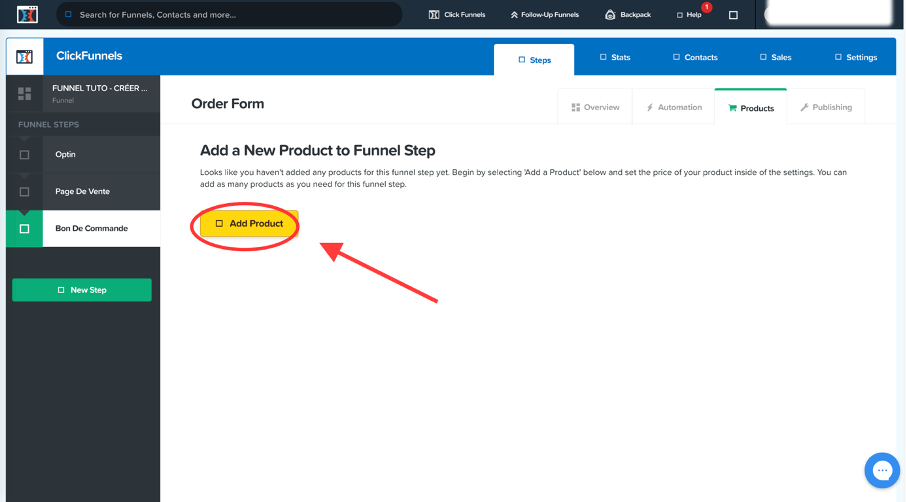Click the ClickFunnels logo in top bar
Image resolution: width=906 pixels, height=502 pixels.
click(27, 14)
